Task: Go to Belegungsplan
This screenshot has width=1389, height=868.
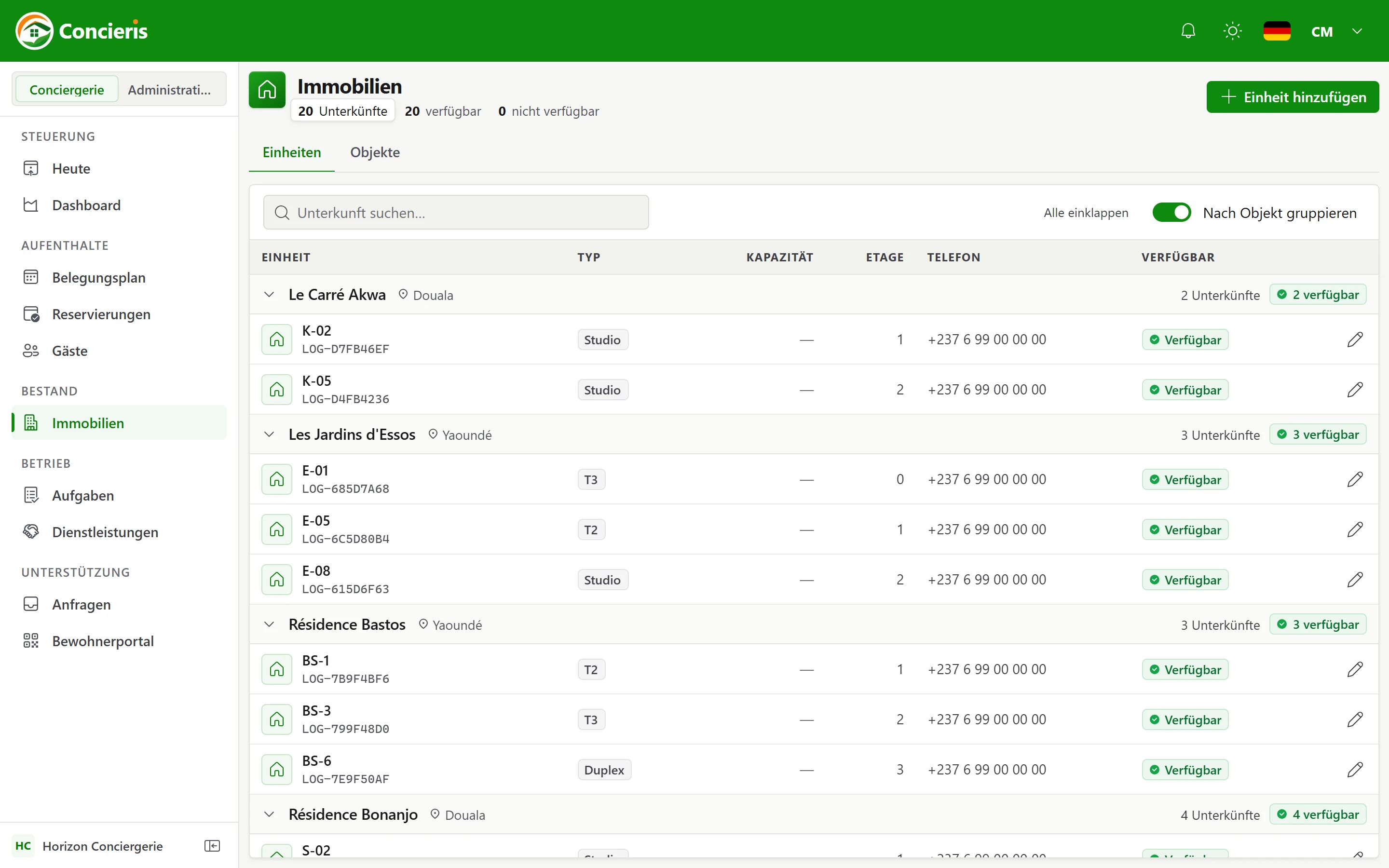Action: 119,277
